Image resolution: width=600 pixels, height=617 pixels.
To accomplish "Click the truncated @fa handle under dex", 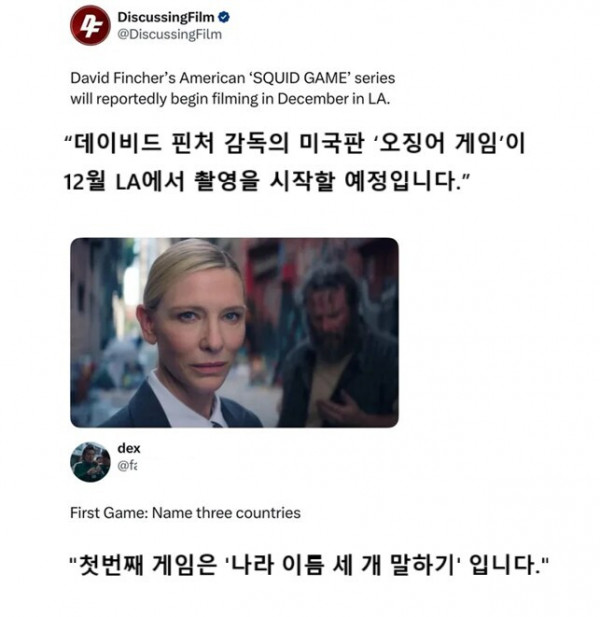I will point(127,466).
